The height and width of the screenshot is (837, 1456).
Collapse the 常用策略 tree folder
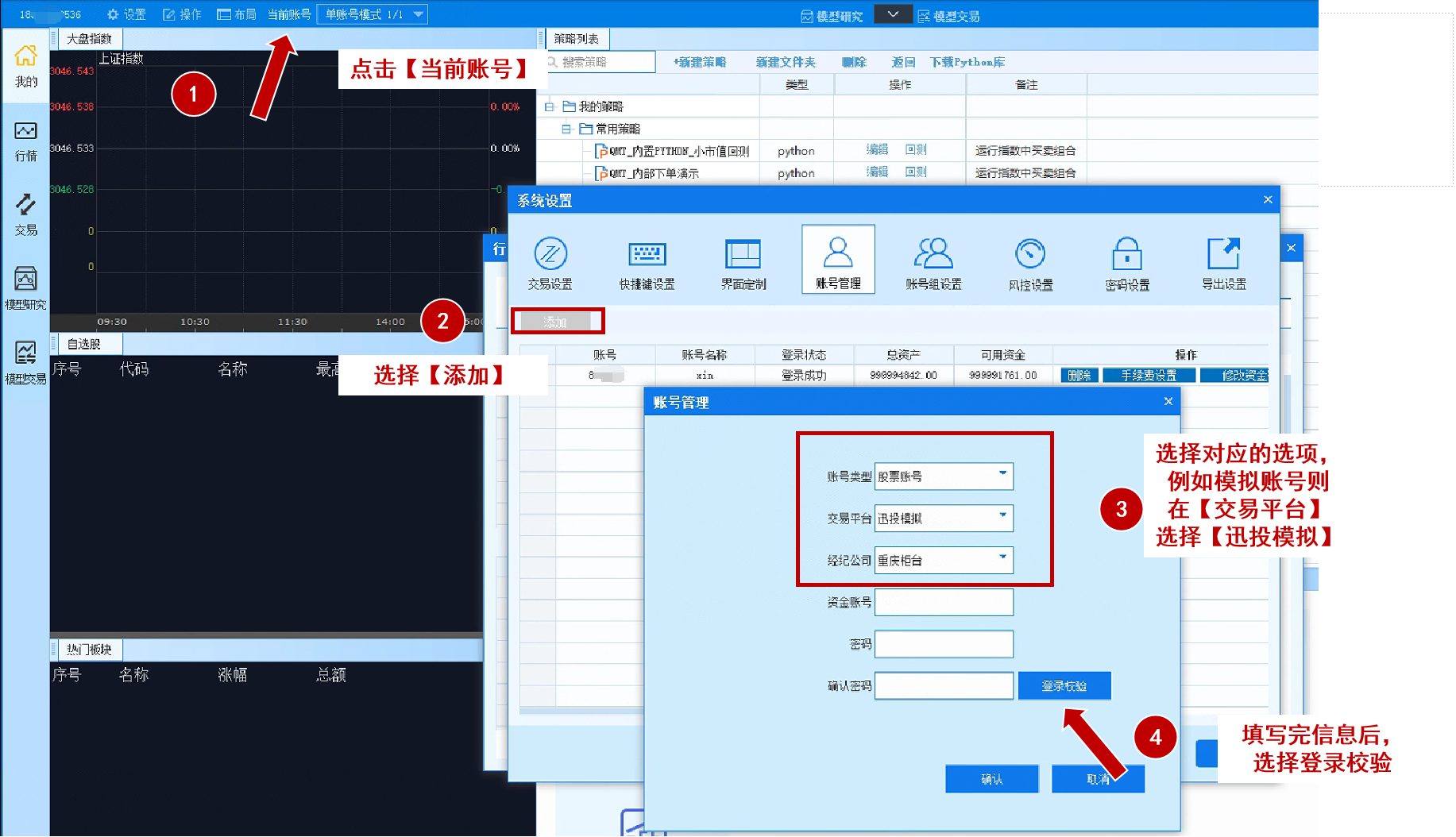coord(566,129)
